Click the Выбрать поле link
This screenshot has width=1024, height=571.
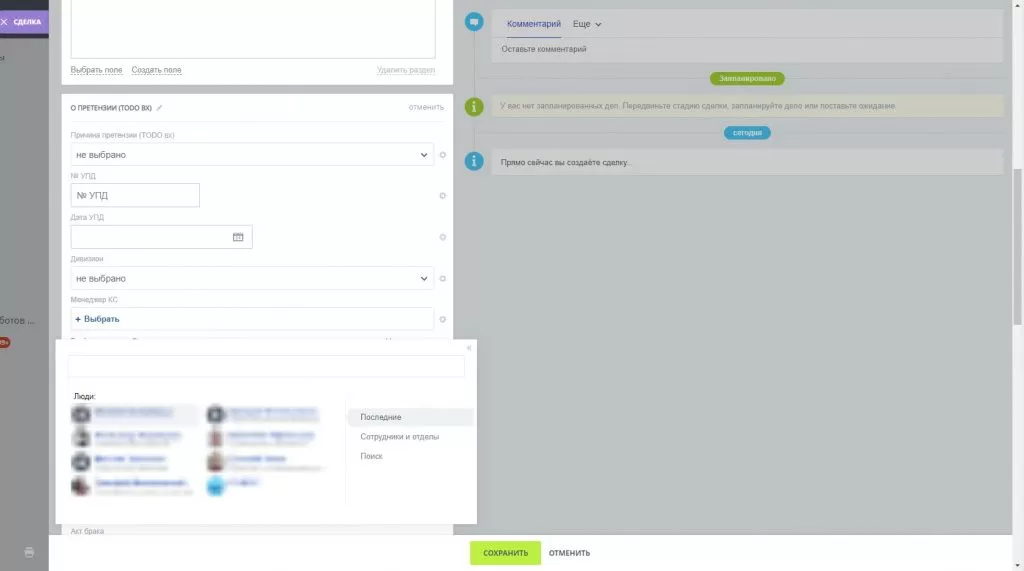(x=96, y=70)
